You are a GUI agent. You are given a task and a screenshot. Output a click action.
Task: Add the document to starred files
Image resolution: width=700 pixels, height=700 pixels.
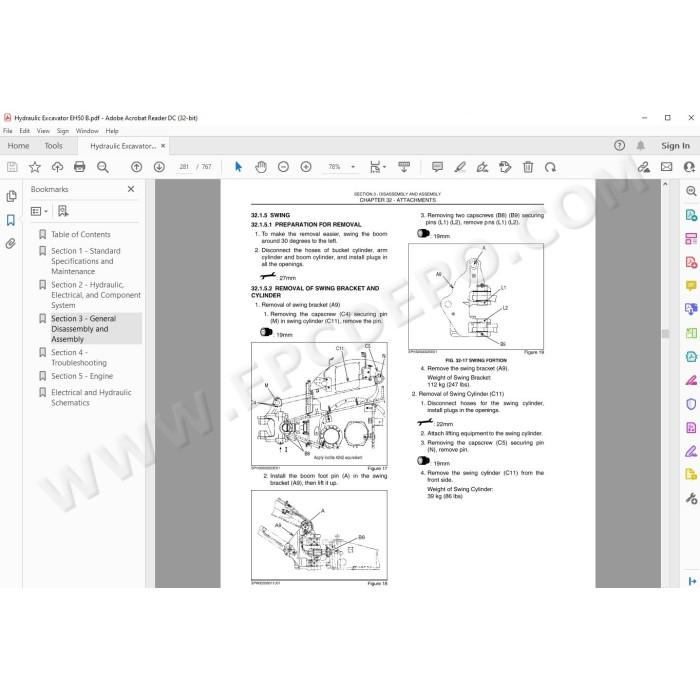pyautogui.click(x=35, y=167)
